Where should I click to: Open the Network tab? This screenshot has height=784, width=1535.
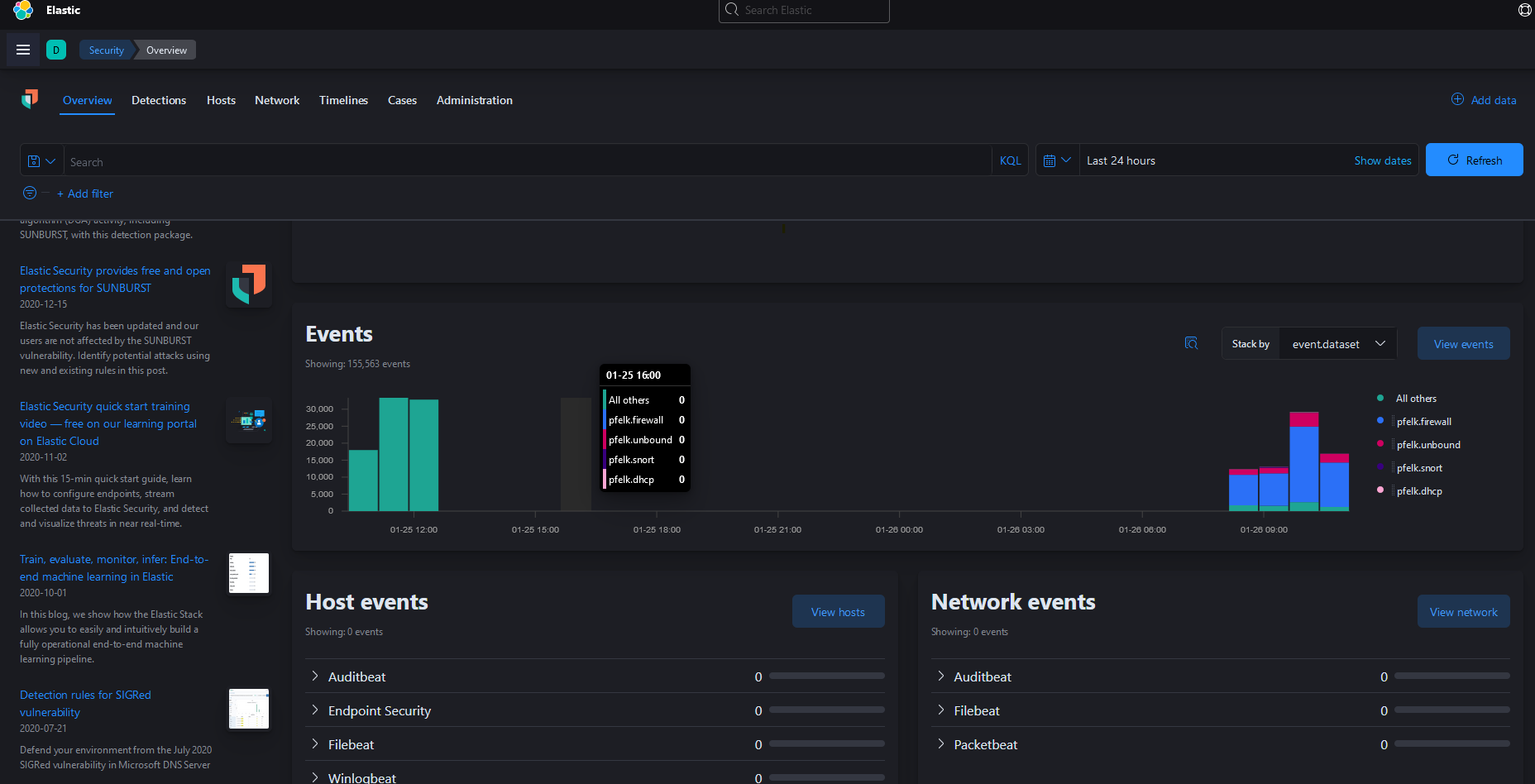277,100
